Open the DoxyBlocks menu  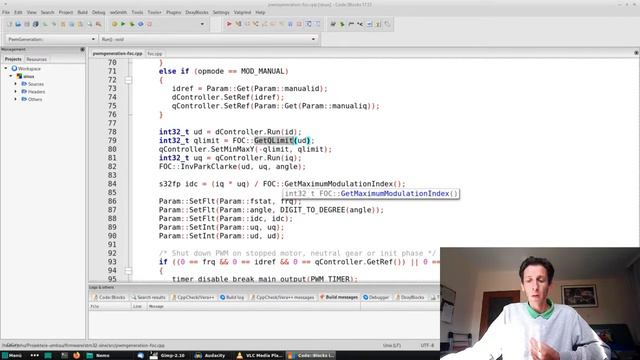point(197,13)
